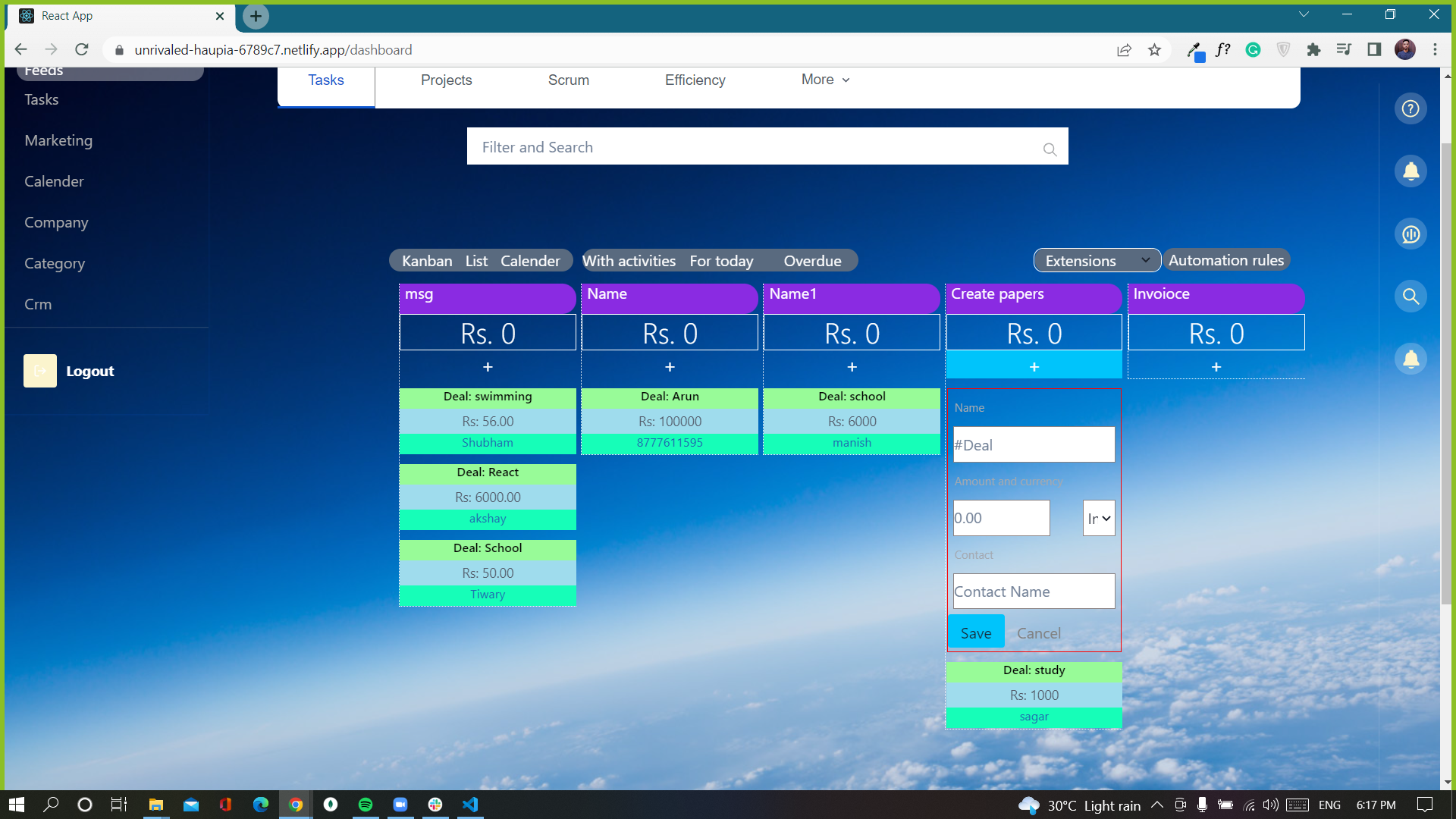Click the magnifier icon in right sidebar

pyautogui.click(x=1410, y=297)
